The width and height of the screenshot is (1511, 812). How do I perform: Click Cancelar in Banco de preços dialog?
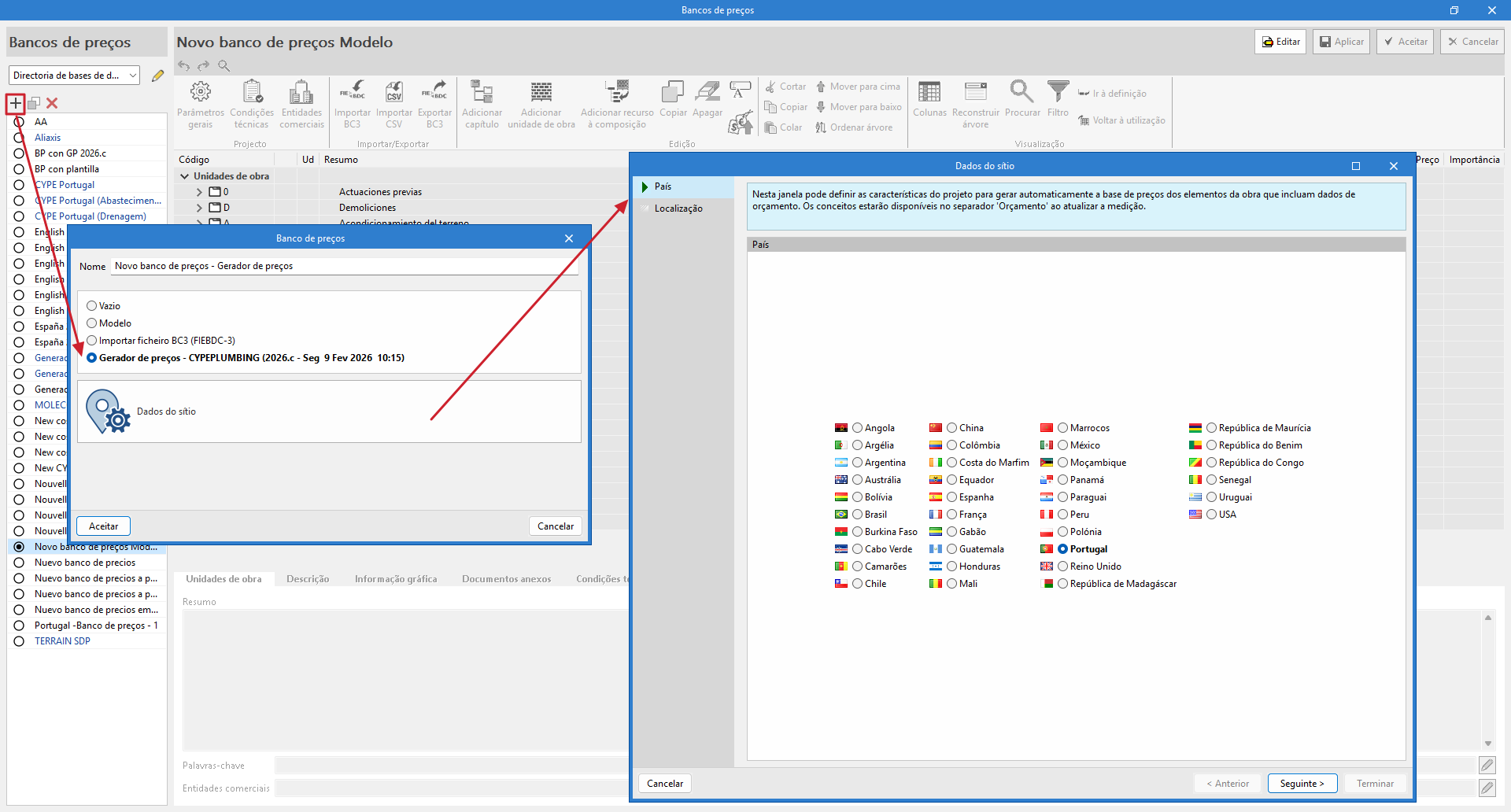(x=556, y=526)
